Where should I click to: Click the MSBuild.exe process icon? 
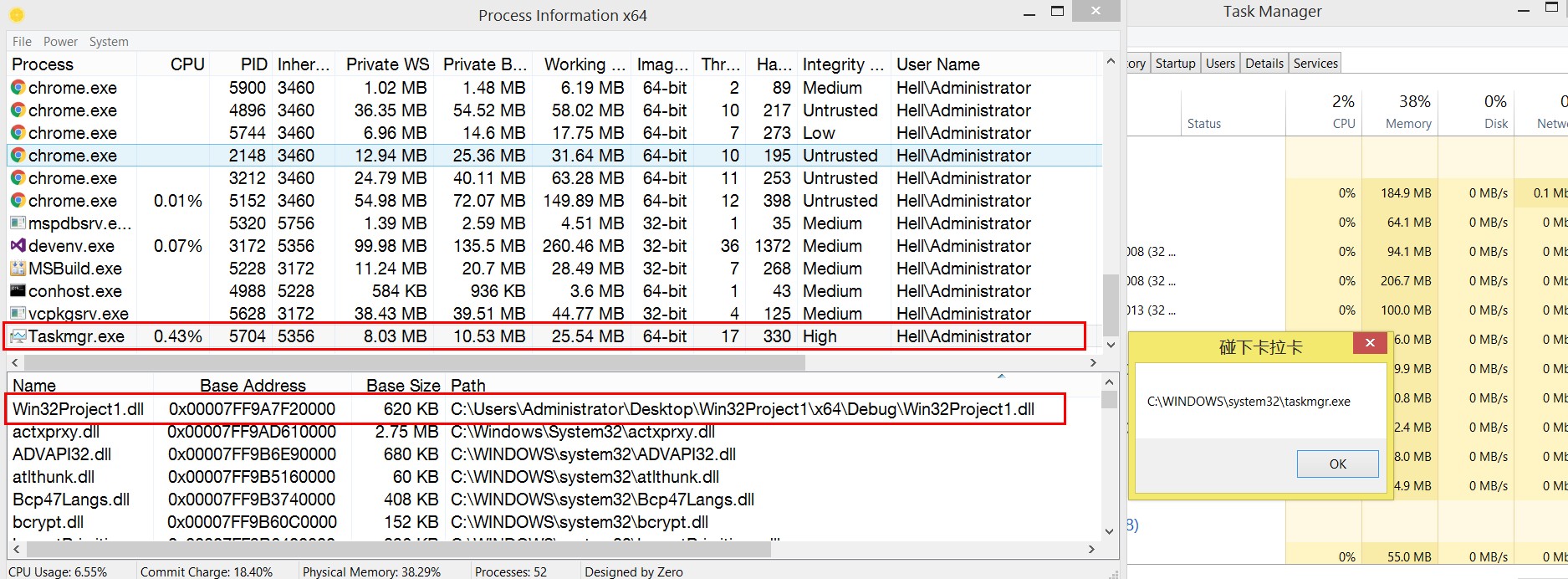18,268
